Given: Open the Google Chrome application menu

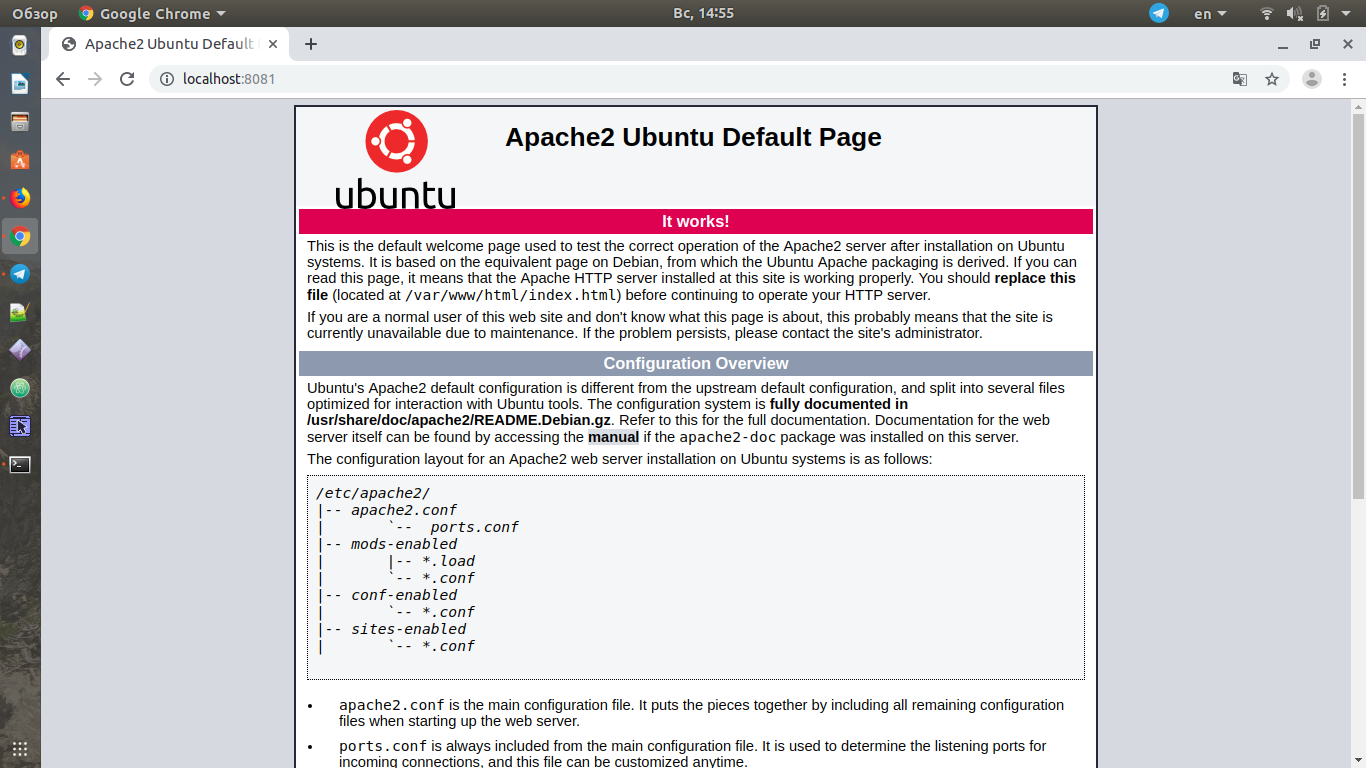Looking at the screenshot, I should coord(152,13).
